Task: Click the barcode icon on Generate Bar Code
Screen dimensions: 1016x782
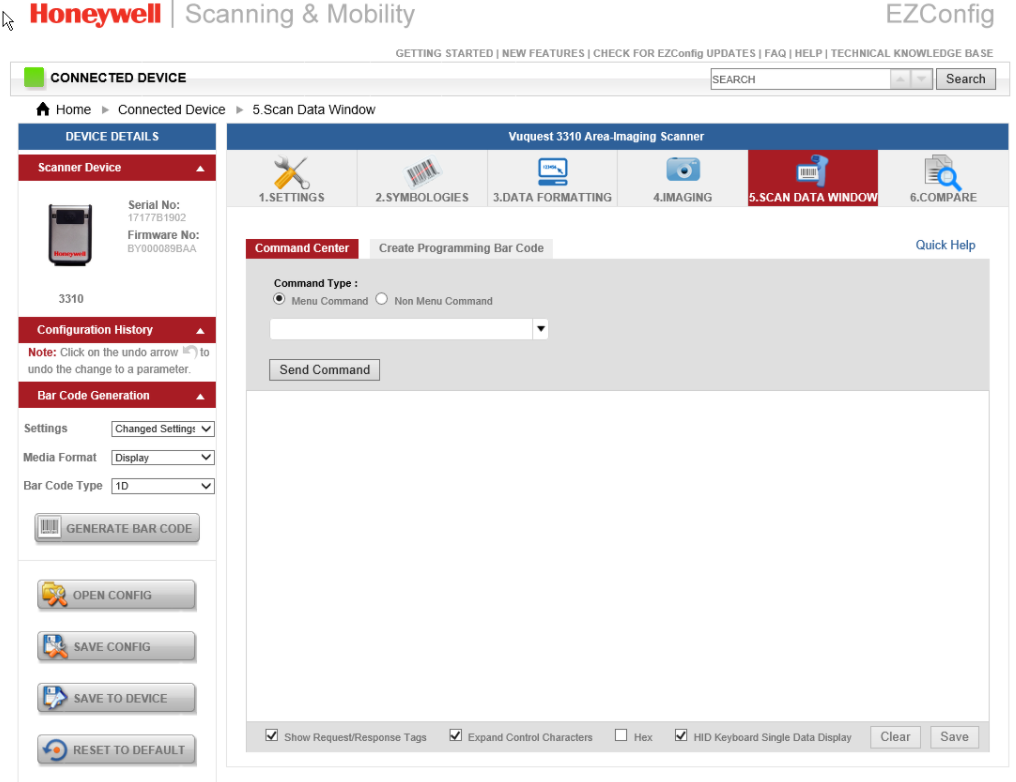Action: [49, 527]
